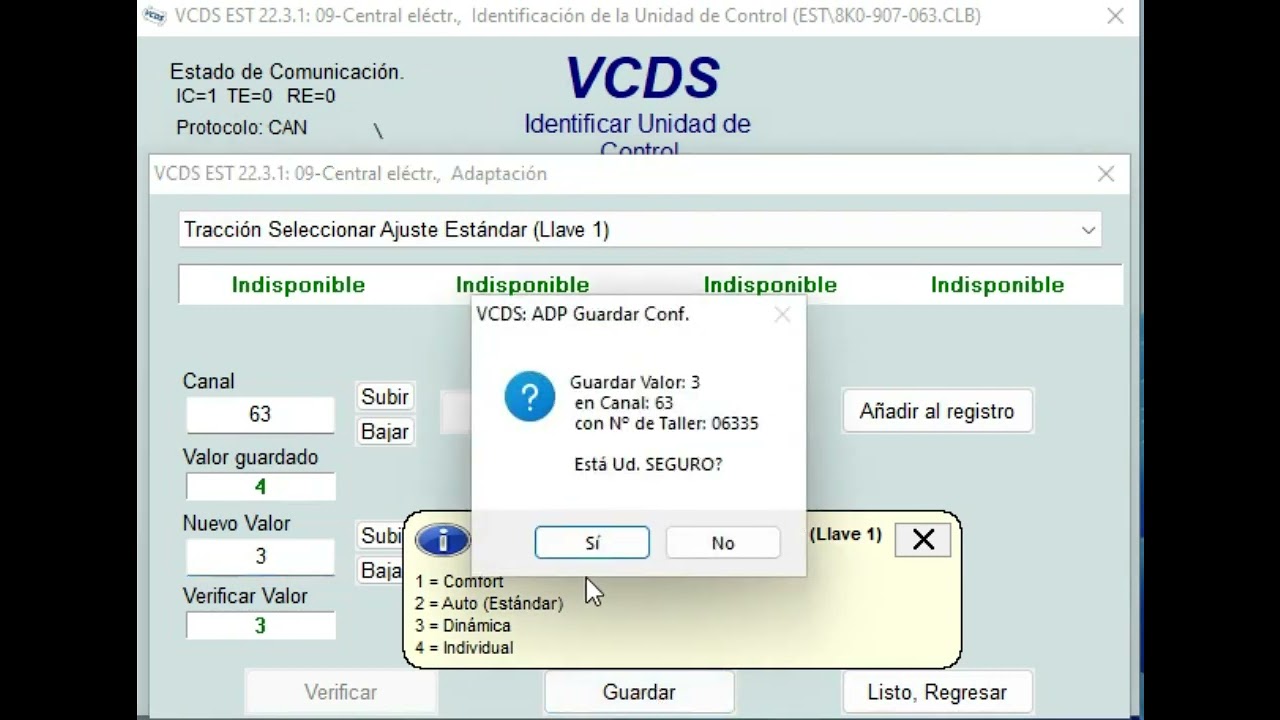Click 'con Nº de Taller: 06335' text
Image resolution: width=1280 pixels, height=720 pixels.
click(667, 423)
